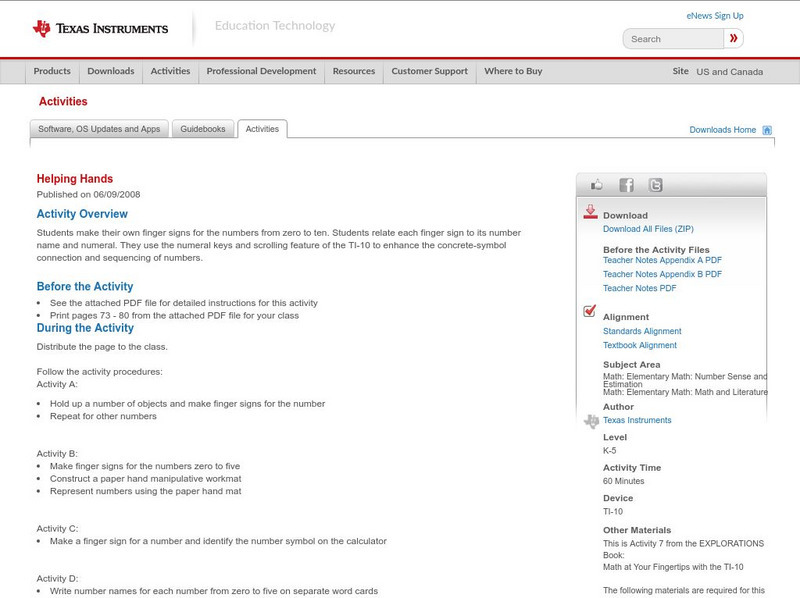Switch to the Guidebooks tab
Image resolution: width=800 pixels, height=598 pixels.
[x=203, y=129]
